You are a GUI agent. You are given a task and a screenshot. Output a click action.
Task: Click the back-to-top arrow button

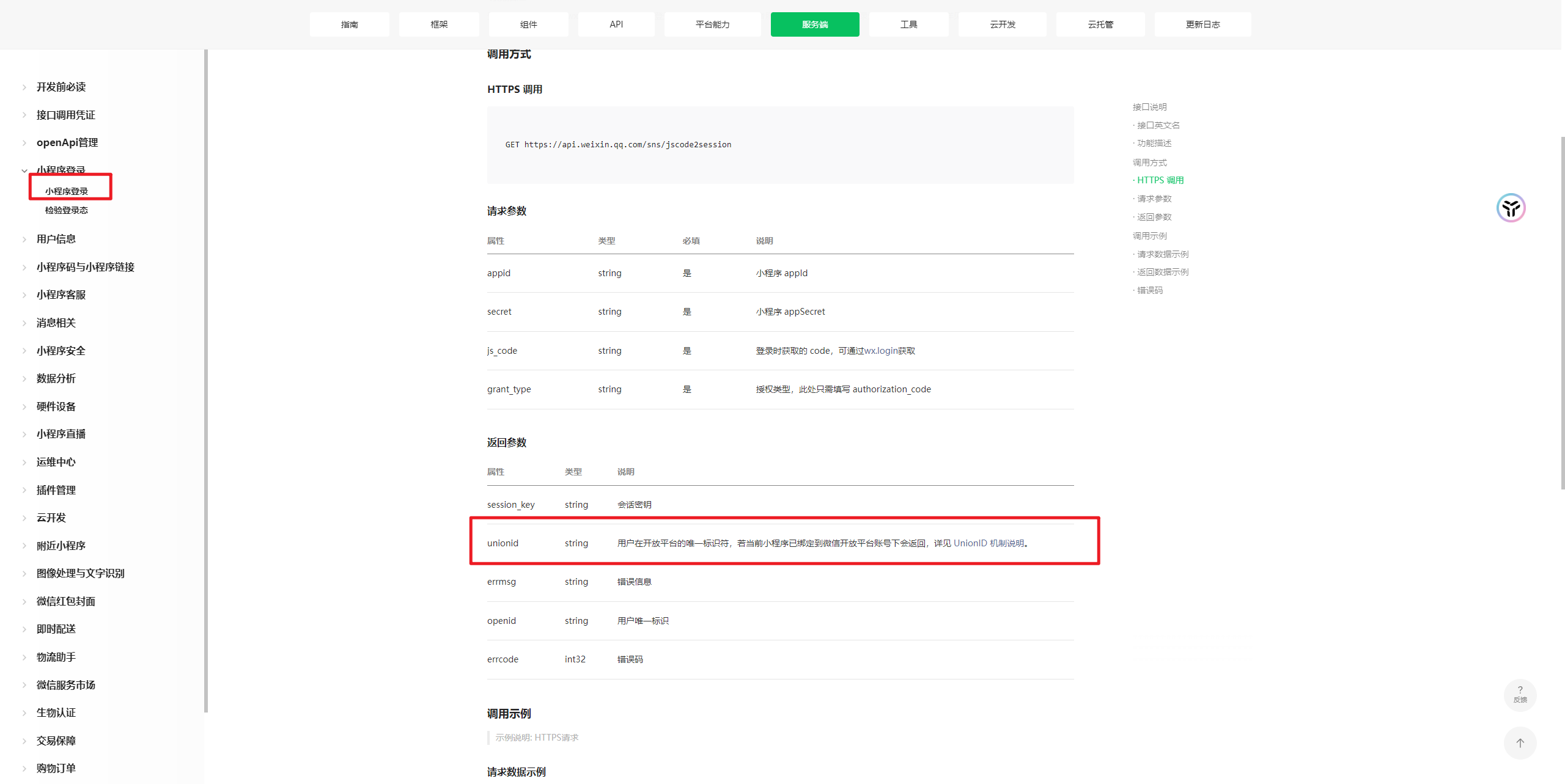tap(1520, 742)
